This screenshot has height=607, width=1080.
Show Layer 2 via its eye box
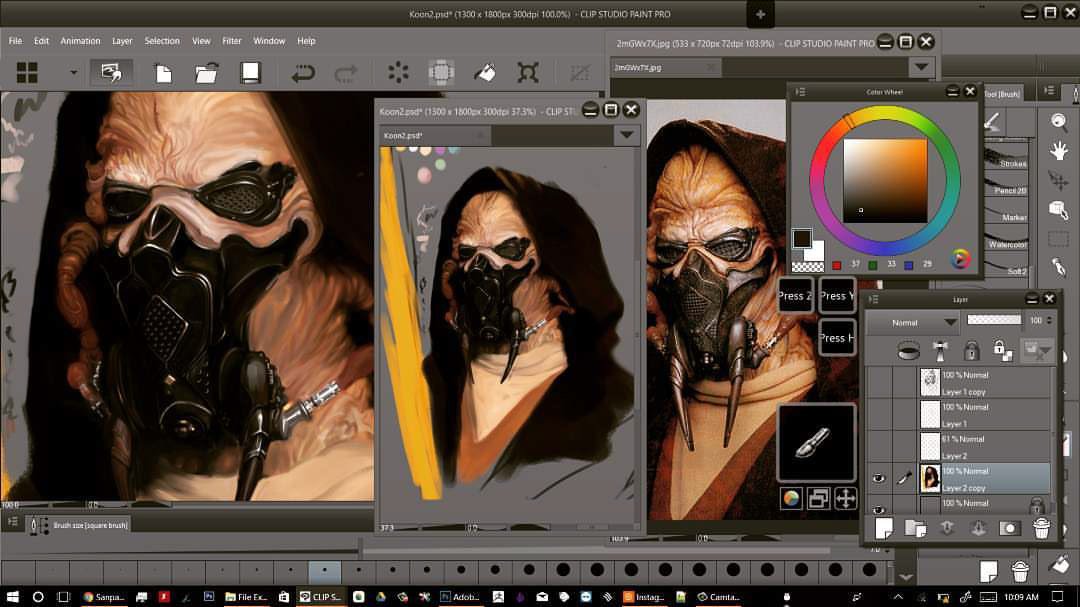[879, 447]
